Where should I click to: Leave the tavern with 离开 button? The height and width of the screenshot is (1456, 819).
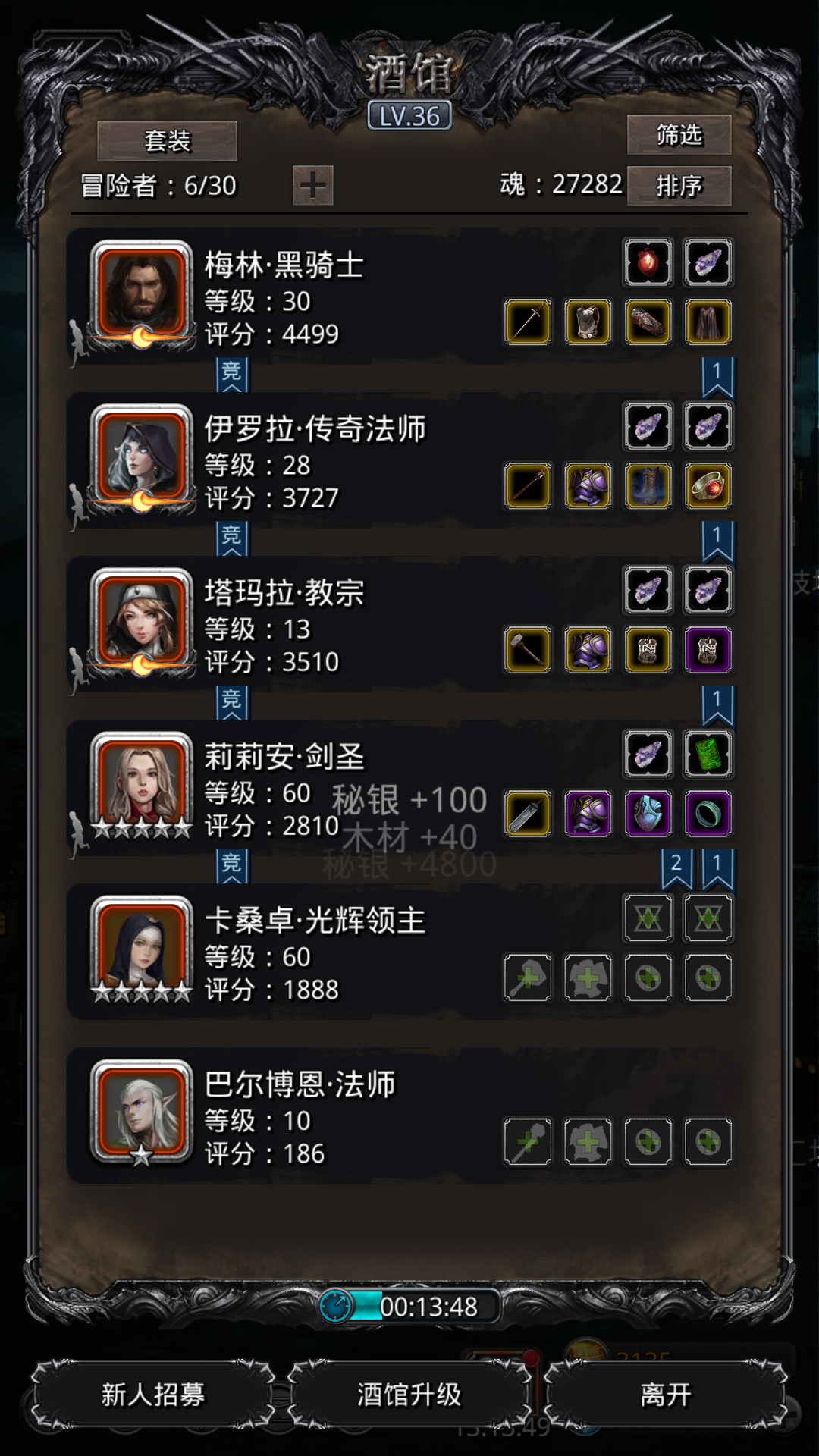(x=666, y=1394)
